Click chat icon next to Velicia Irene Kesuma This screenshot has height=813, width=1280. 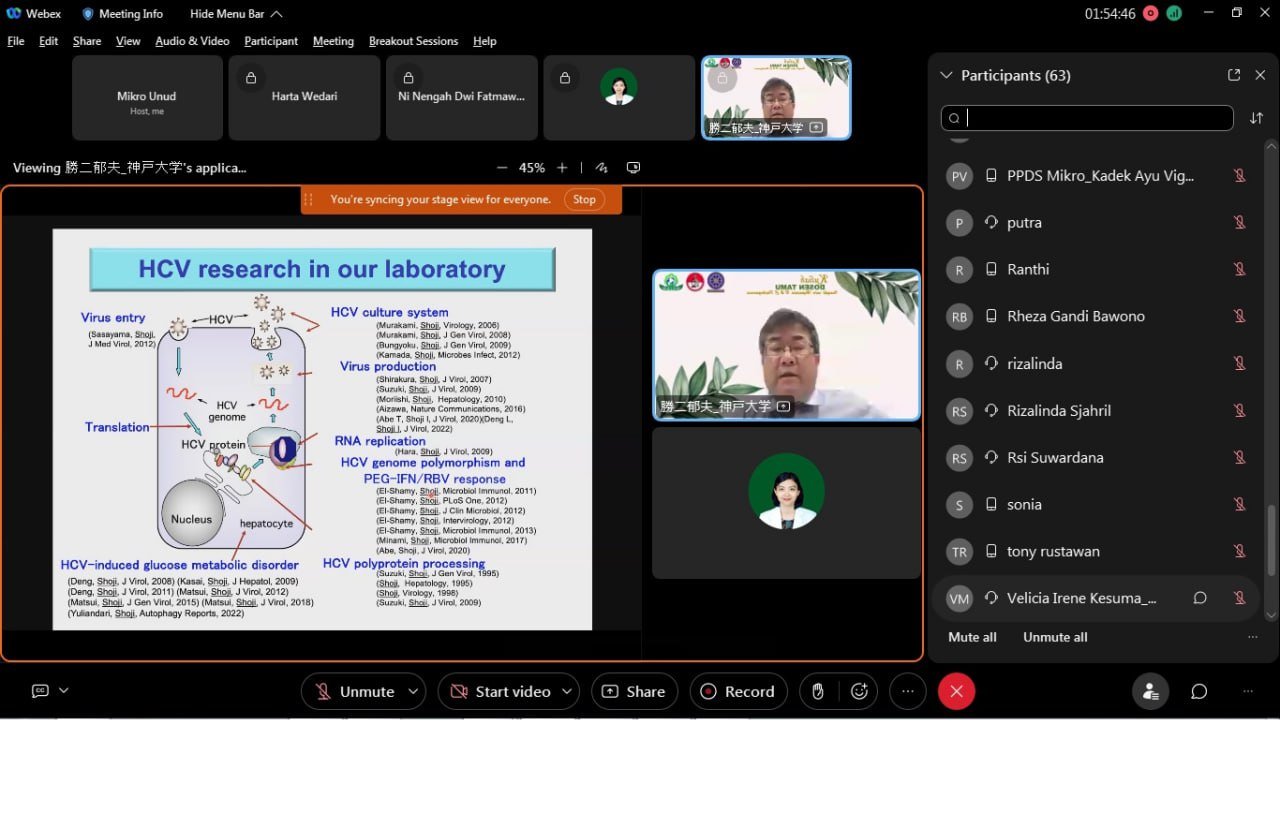[x=1200, y=598]
